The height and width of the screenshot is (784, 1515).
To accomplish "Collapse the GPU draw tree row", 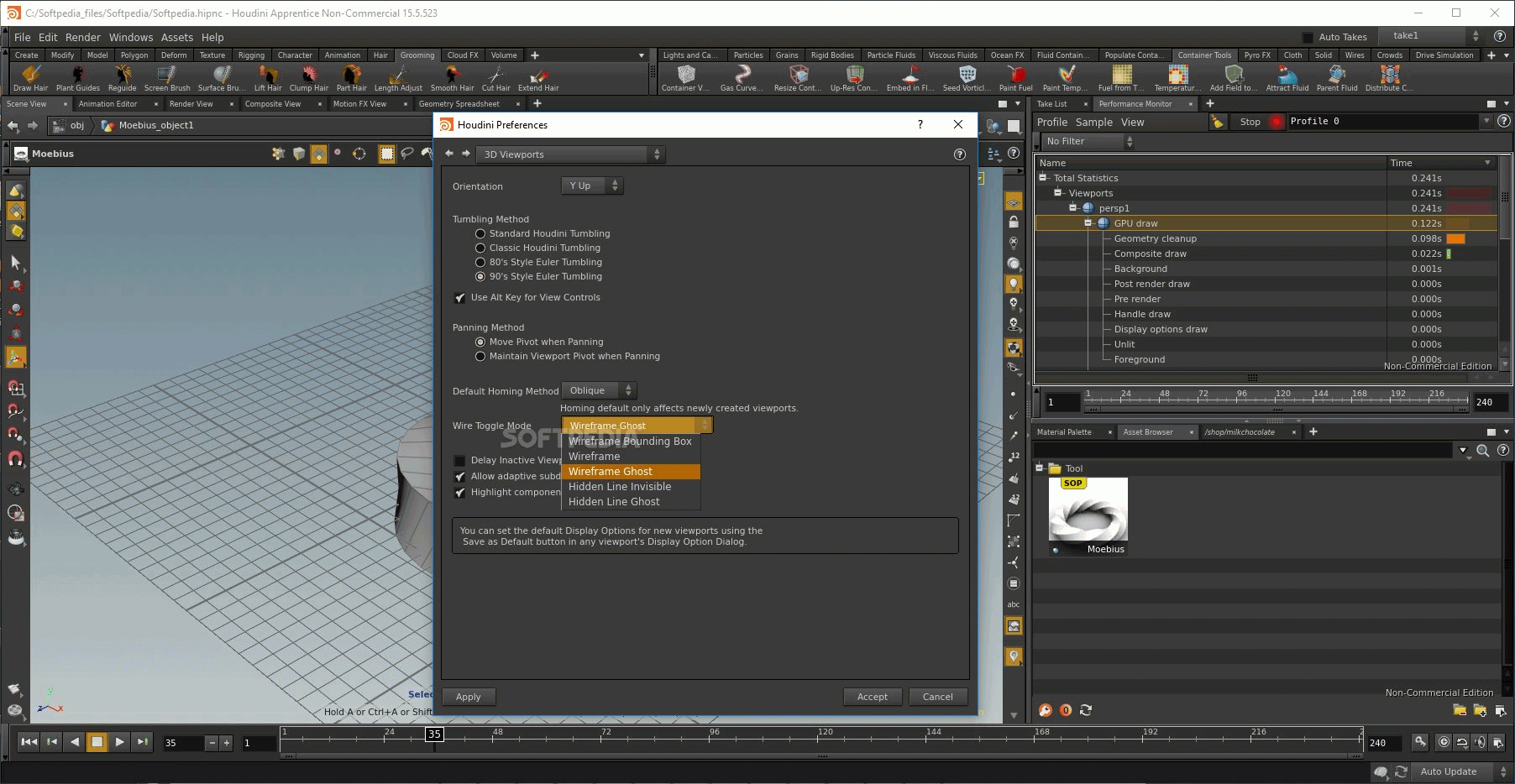I will (1088, 222).
